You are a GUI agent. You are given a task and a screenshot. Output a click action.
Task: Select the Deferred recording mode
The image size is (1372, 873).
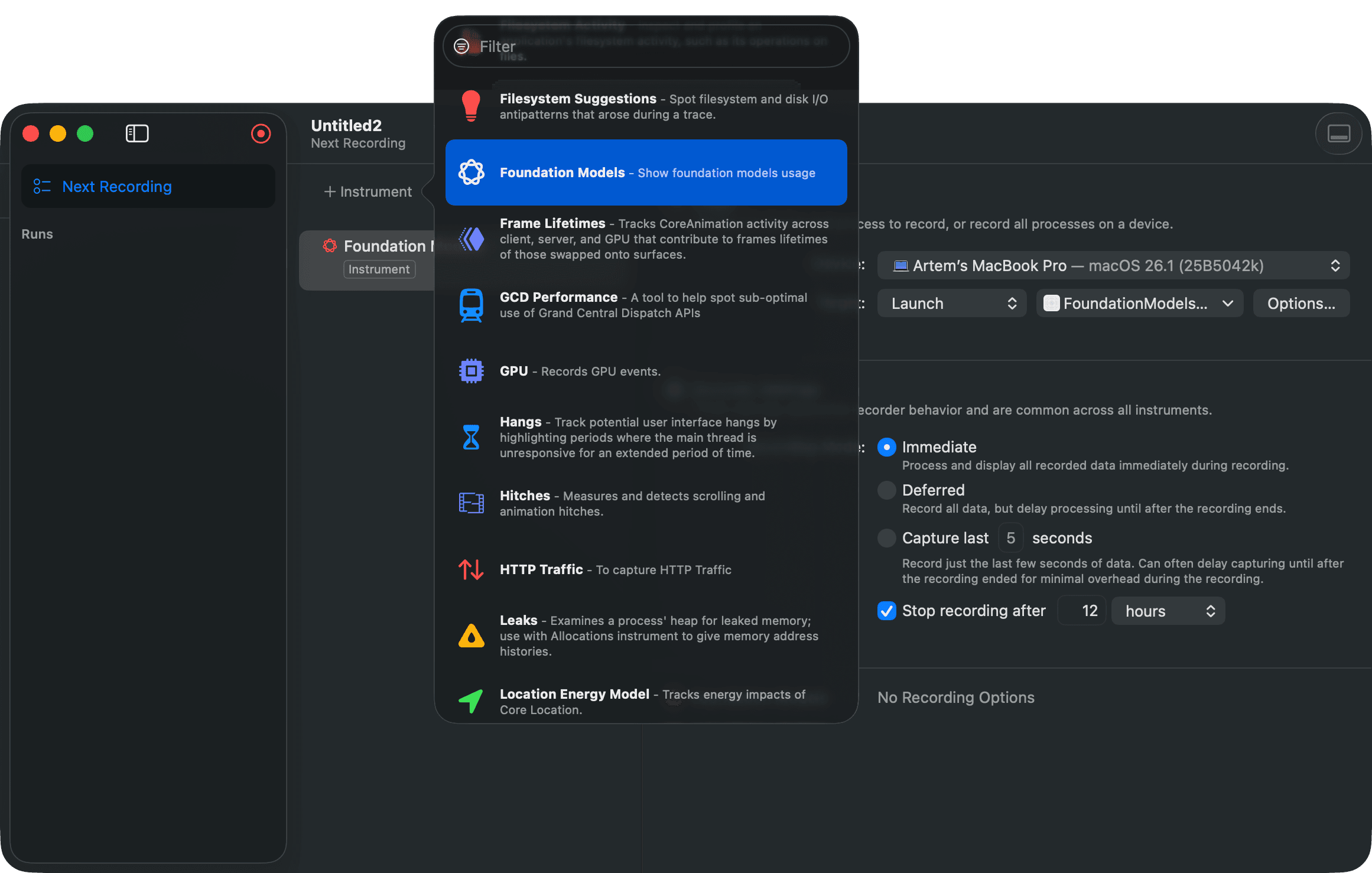point(886,490)
